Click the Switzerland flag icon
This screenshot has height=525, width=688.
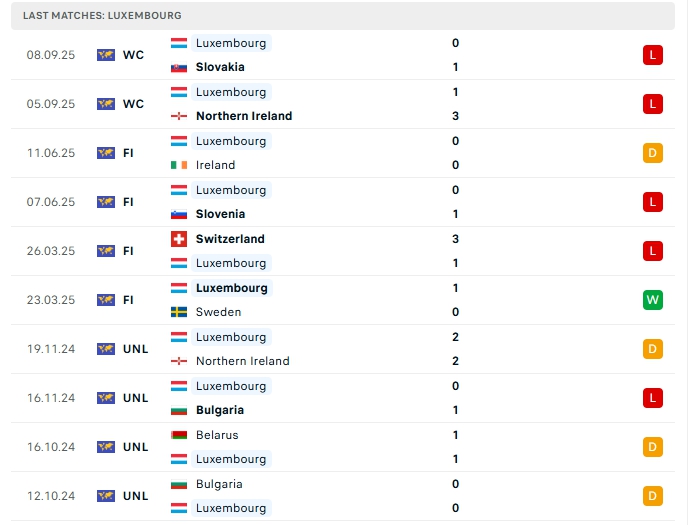click(179, 239)
